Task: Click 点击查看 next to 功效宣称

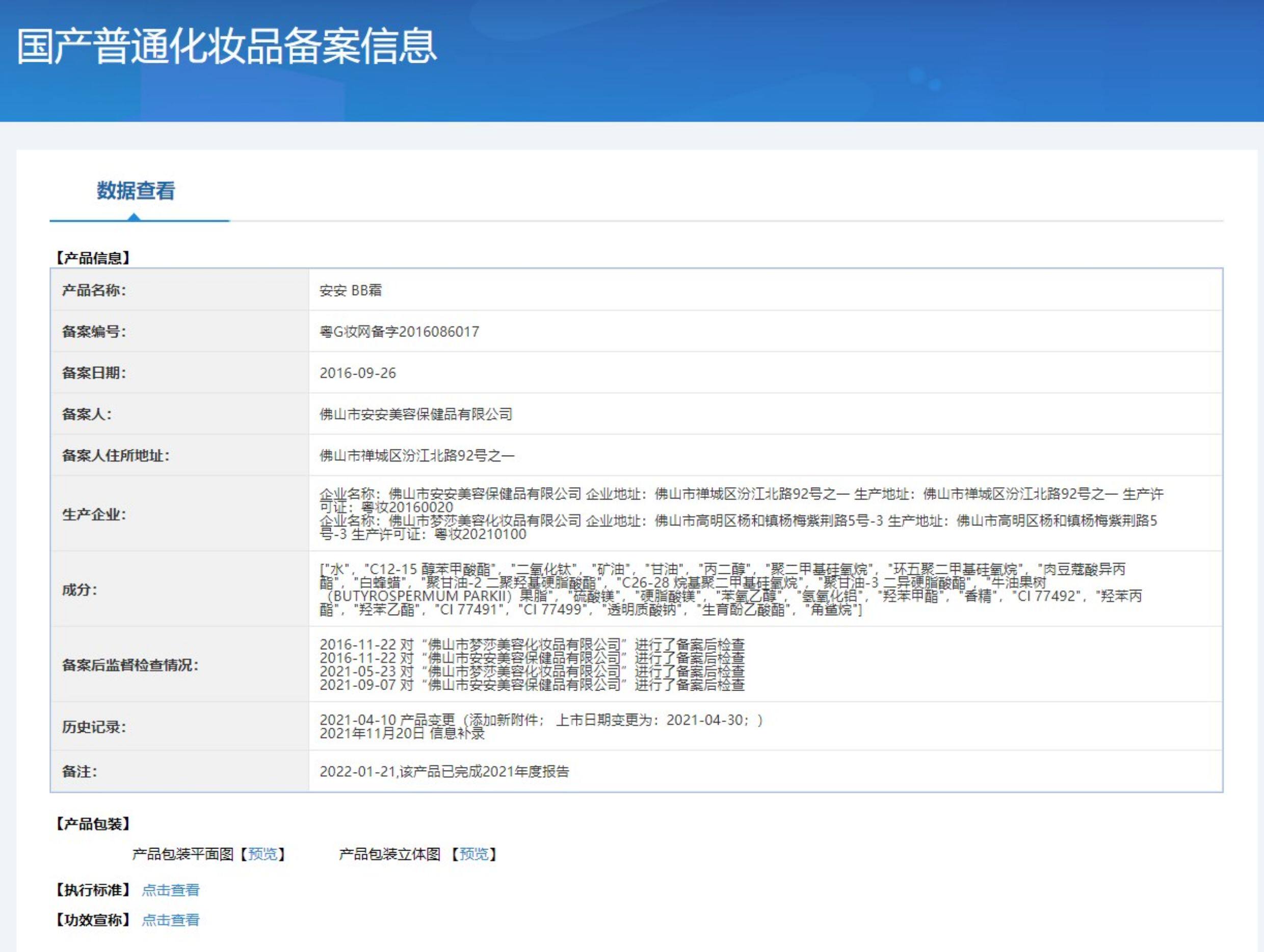Action: pos(170,920)
